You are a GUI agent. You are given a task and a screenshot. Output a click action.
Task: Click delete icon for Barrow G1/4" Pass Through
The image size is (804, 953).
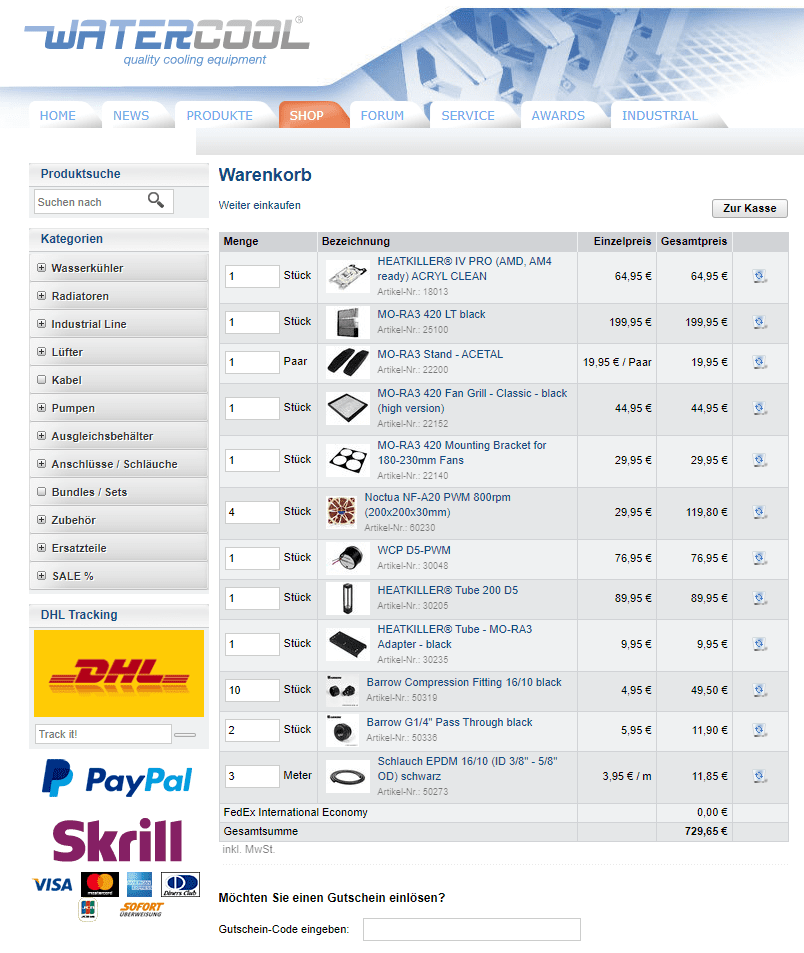[760, 730]
